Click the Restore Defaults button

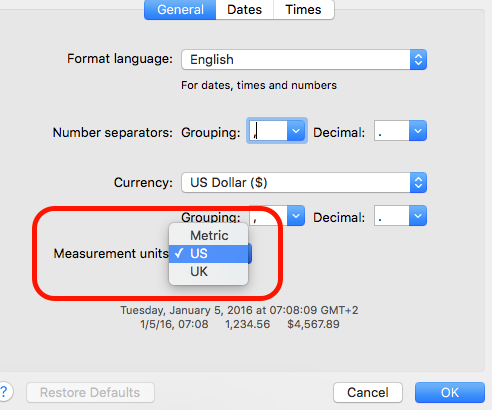90,392
